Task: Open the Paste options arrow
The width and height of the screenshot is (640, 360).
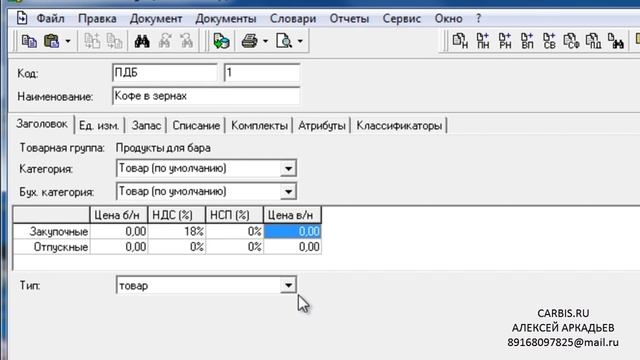Action: [68, 41]
